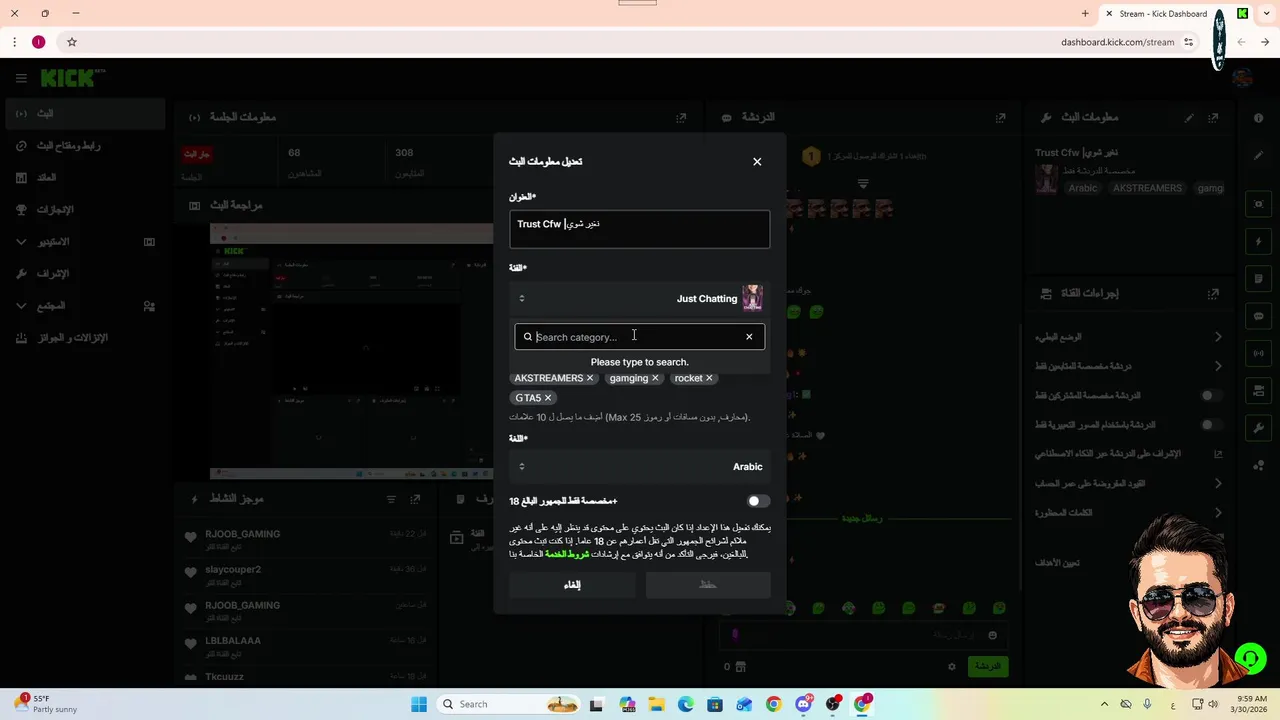Open the revenue page in sidebar
The height and width of the screenshot is (720, 1280).
coord(83,178)
